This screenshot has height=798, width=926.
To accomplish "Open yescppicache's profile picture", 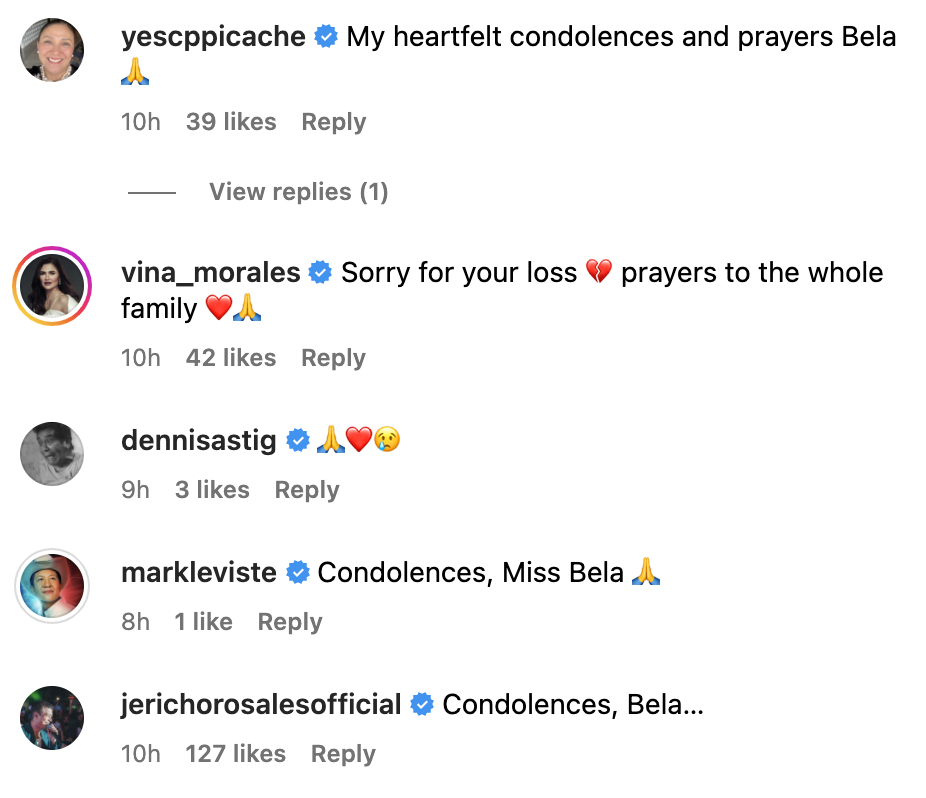I will coord(51,49).
